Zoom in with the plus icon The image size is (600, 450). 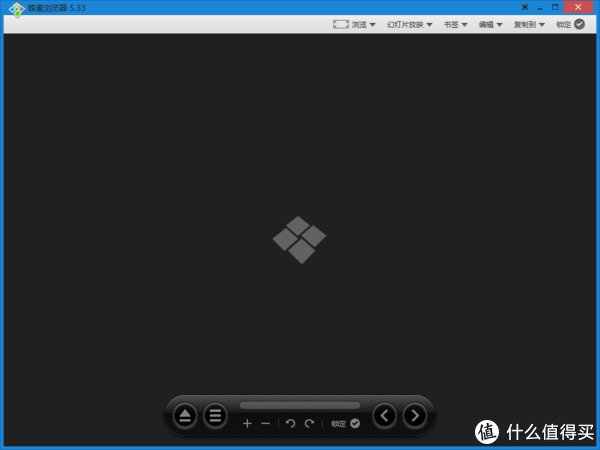click(x=247, y=424)
